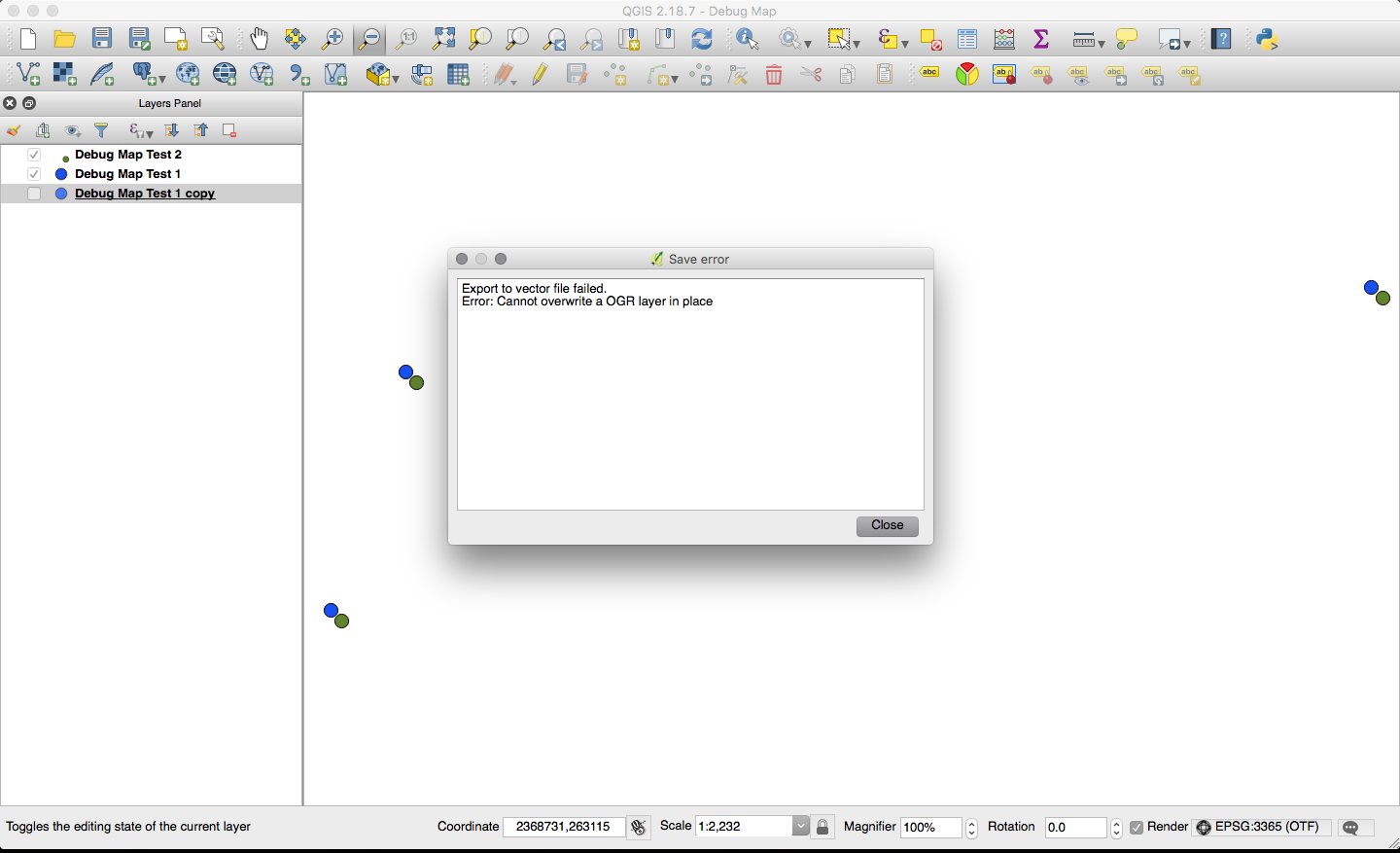Select the Debug Map Test 1 layer
This screenshot has height=853, width=1400.
pos(128,173)
